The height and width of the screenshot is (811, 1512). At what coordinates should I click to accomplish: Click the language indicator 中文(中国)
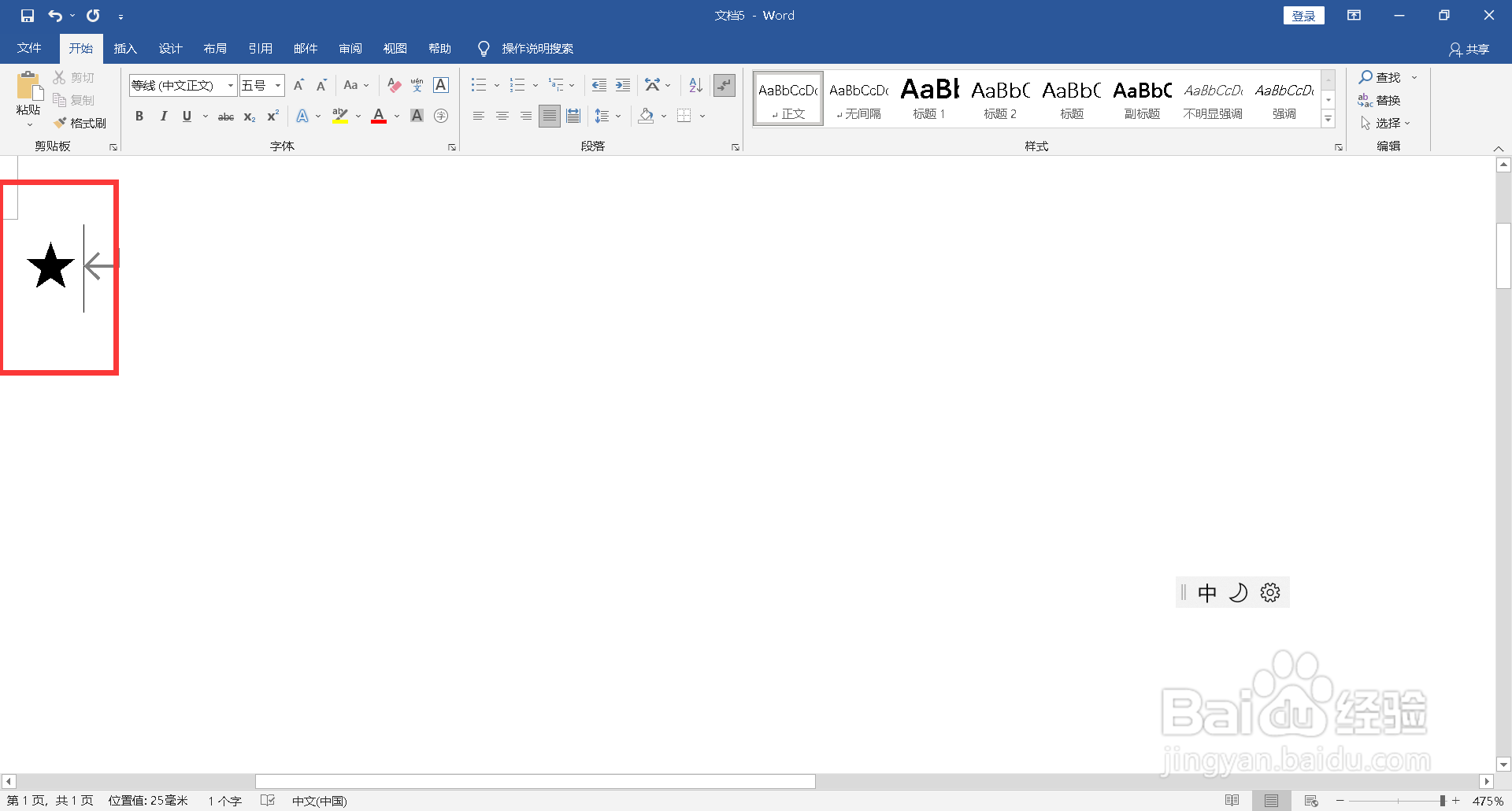tap(319, 801)
